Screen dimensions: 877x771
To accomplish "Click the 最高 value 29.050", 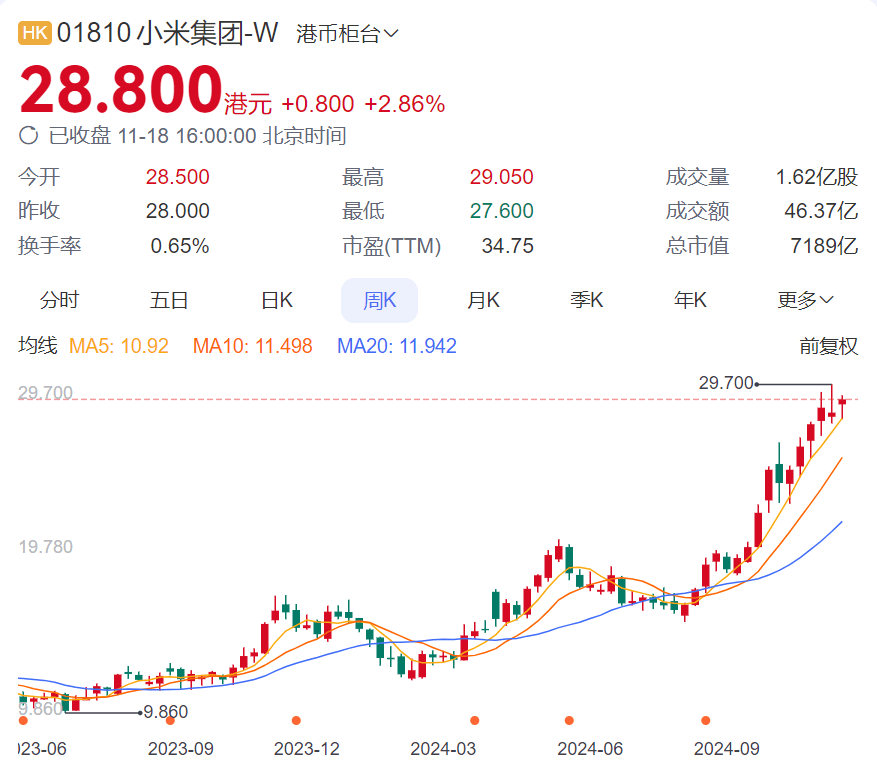I will point(501,177).
